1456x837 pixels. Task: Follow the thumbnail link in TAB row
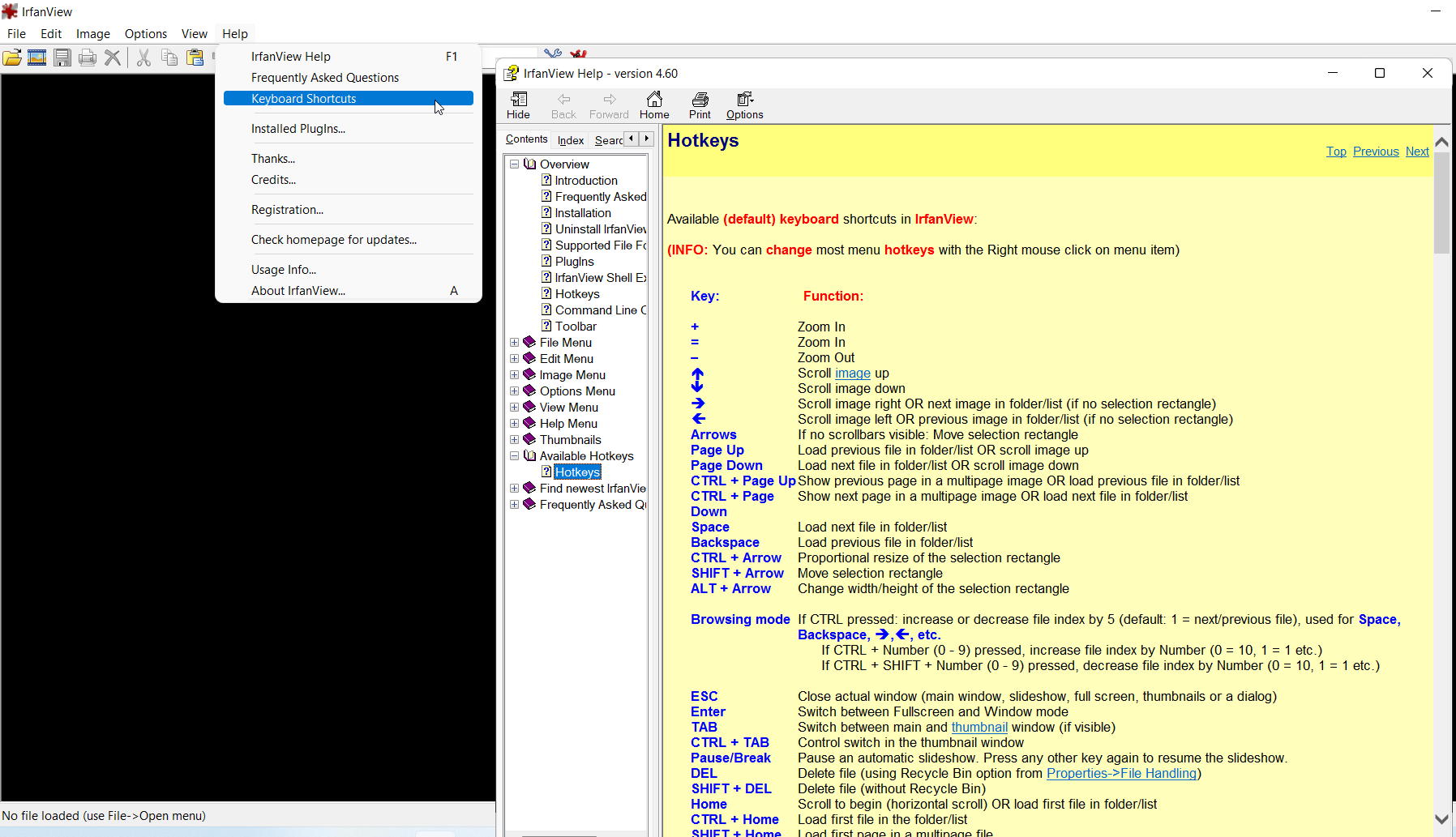[979, 728]
